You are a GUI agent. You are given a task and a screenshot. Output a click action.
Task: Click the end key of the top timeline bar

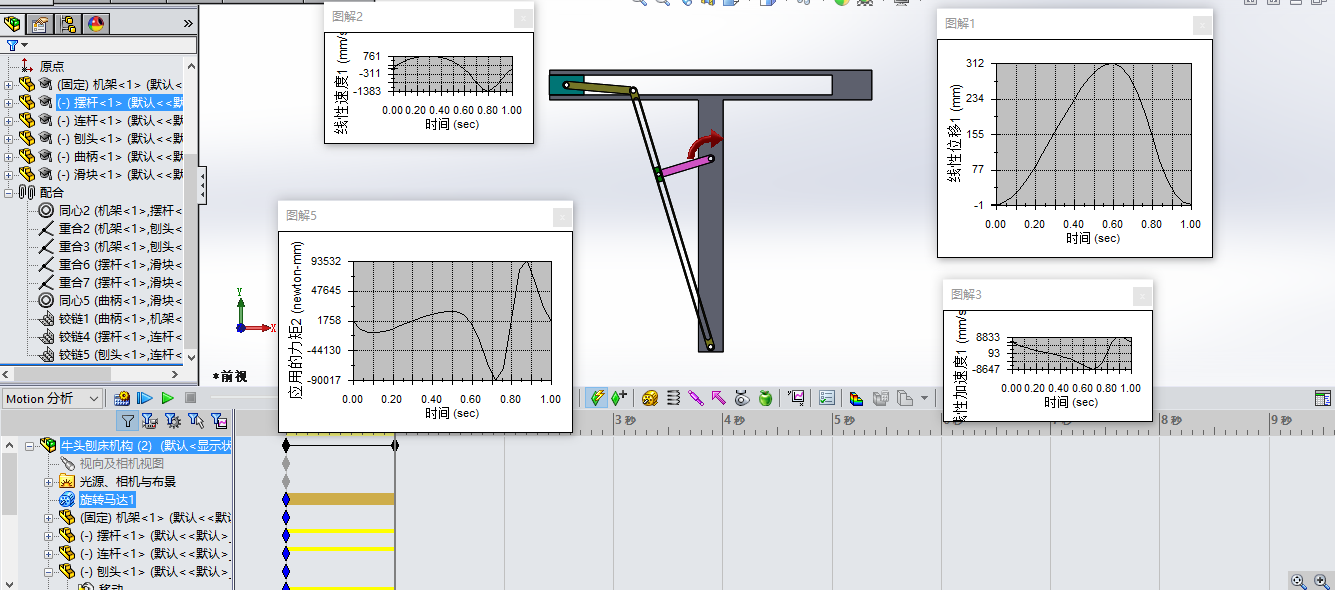click(396, 445)
